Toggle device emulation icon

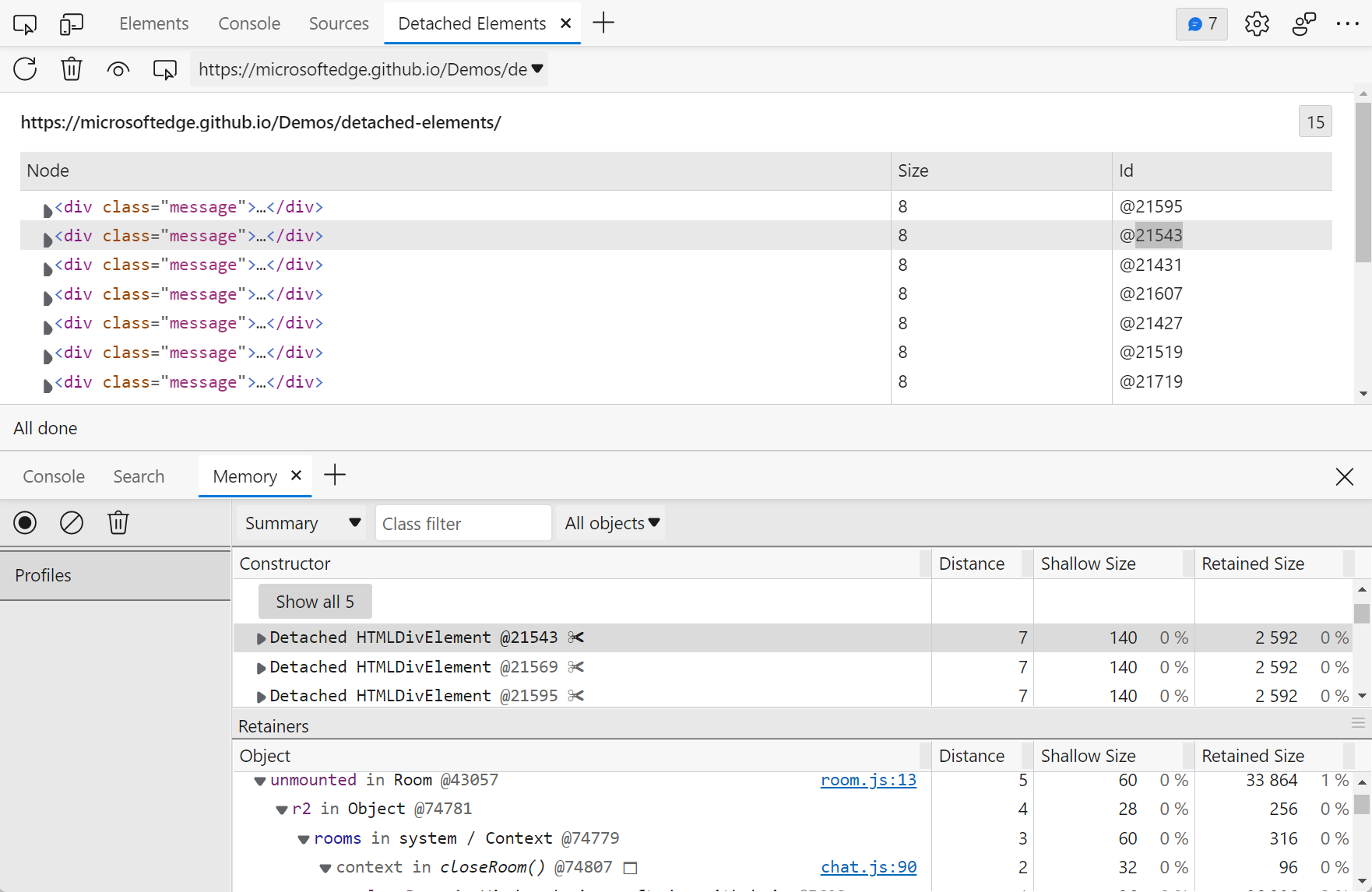click(71, 24)
